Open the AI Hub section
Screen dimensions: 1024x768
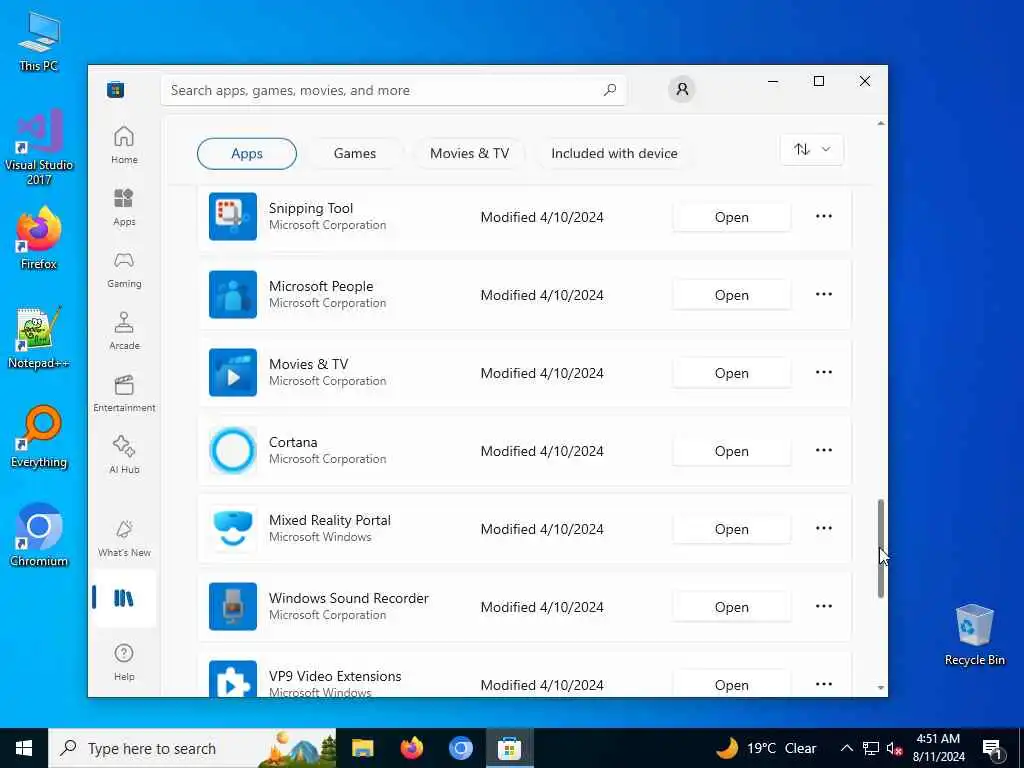124,455
